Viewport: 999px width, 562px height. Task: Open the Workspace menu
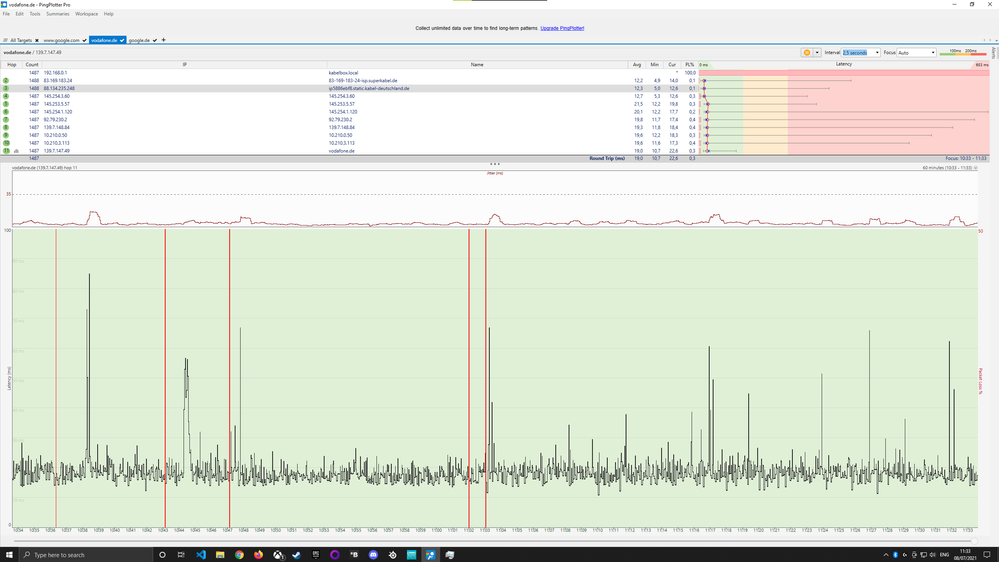tap(86, 14)
